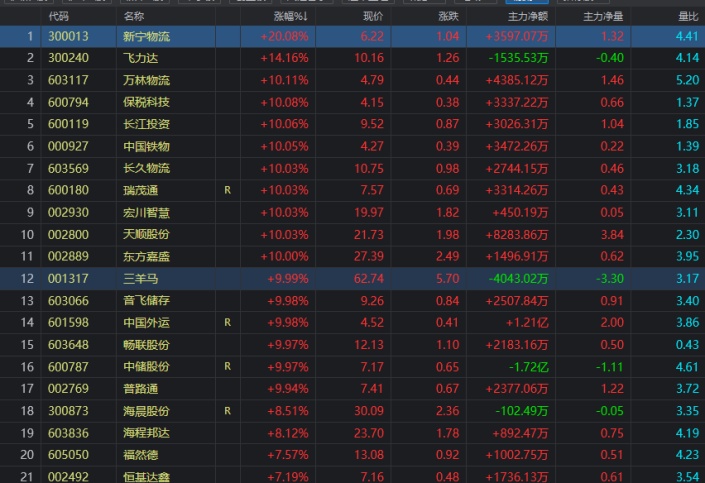The image size is (705, 483).
Task: Click the R marker next to 海晨股份
Action: (227, 410)
